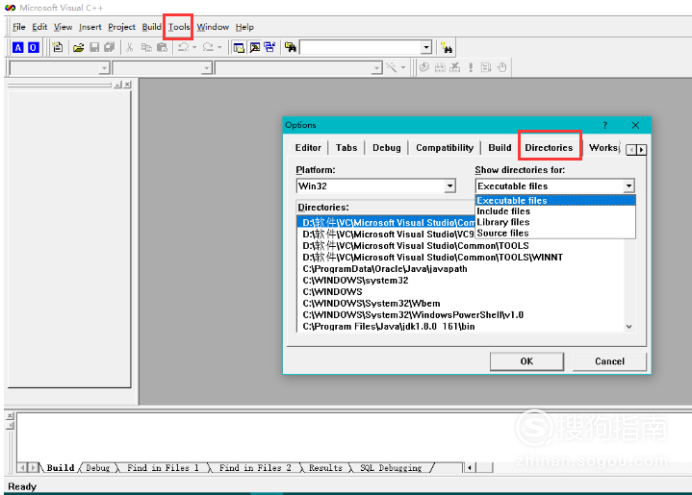The width and height of the screenshot is (692, 495).
Task: Open the Insert menu
Action: pos(90,27)
